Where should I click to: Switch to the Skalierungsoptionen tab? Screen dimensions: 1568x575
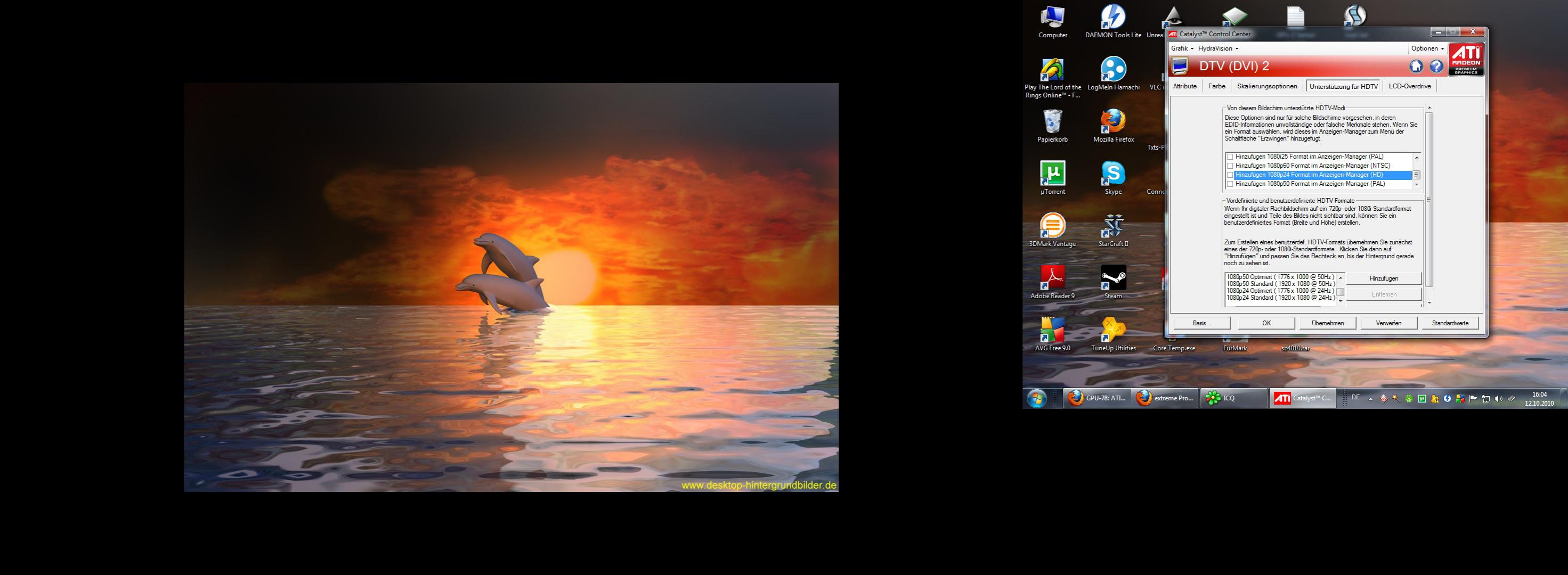(x=1266, y=86)
